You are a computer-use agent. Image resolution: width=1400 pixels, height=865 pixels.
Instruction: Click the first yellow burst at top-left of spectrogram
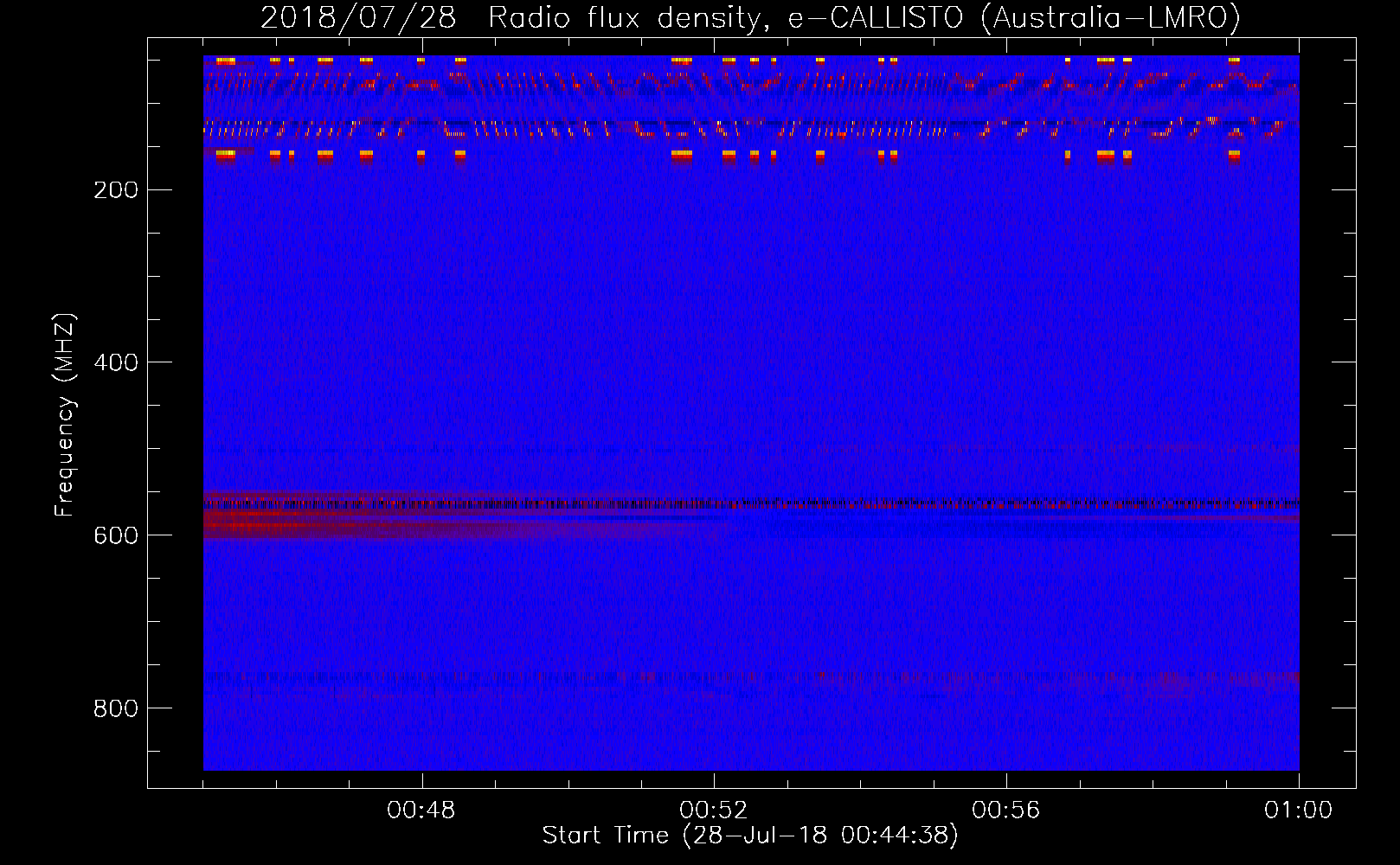[225, 61]
